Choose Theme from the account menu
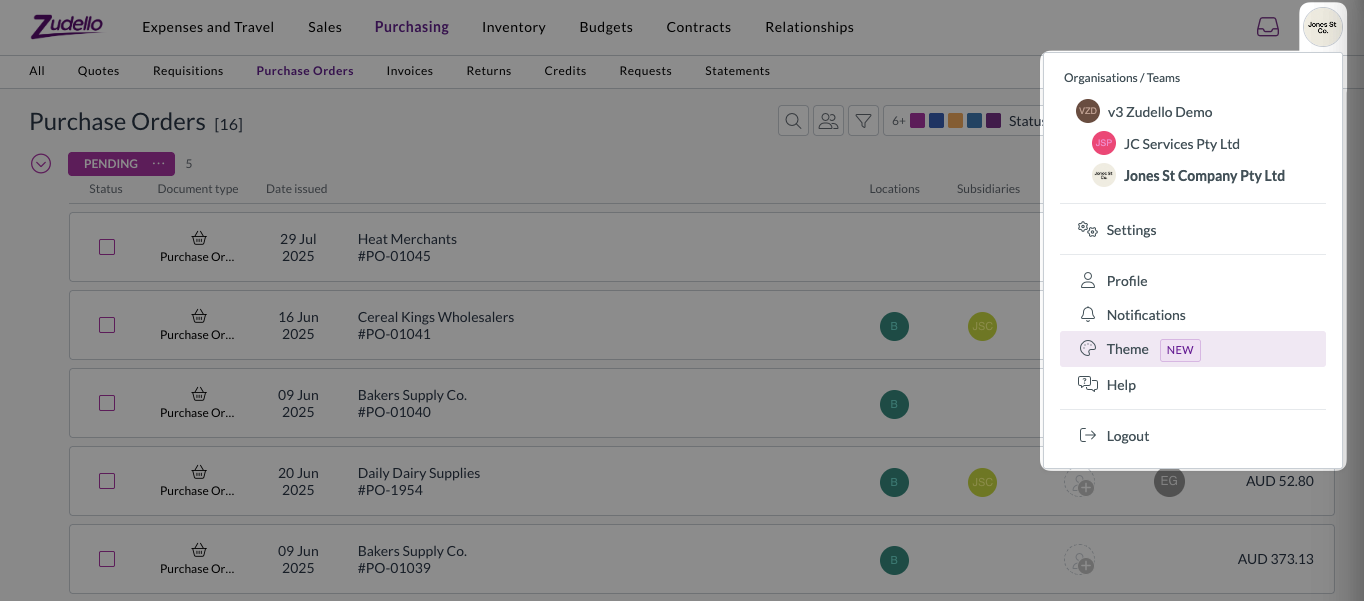1364x601 pixels. (1127, 349)
